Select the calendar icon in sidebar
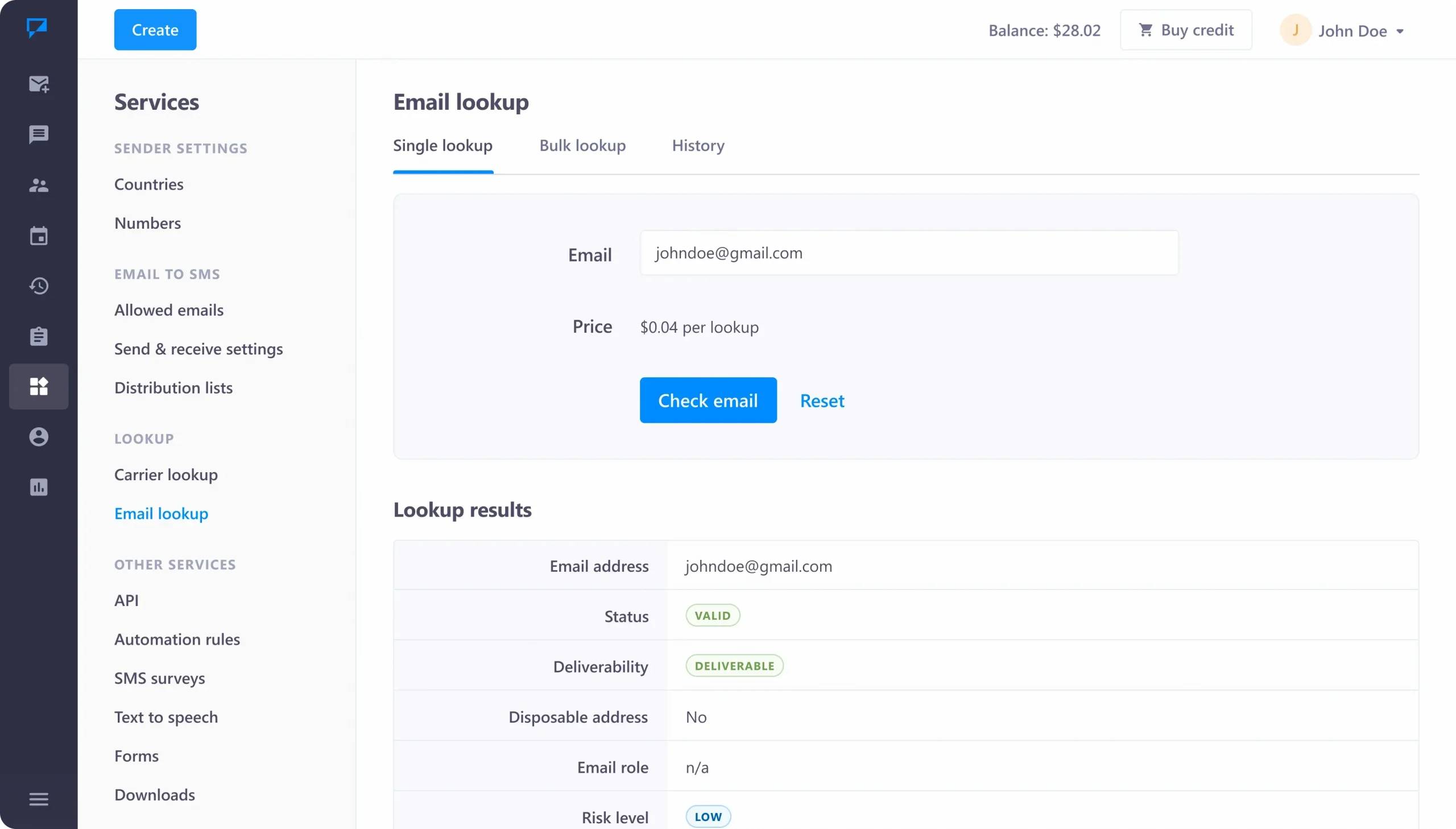1456x829 pixels. (x=38, y=235)
